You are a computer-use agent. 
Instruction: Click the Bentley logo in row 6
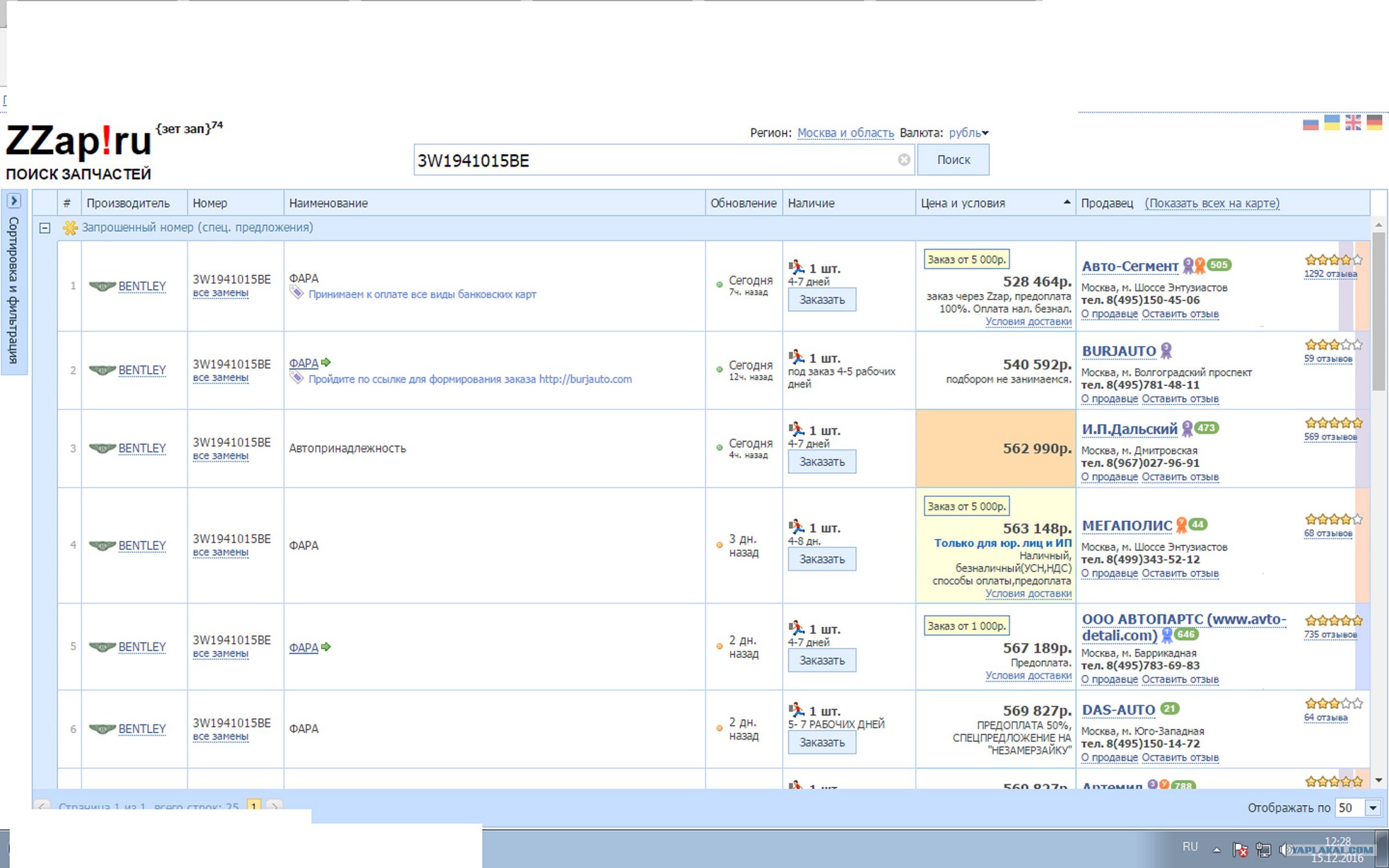click(x=102, y=729)
